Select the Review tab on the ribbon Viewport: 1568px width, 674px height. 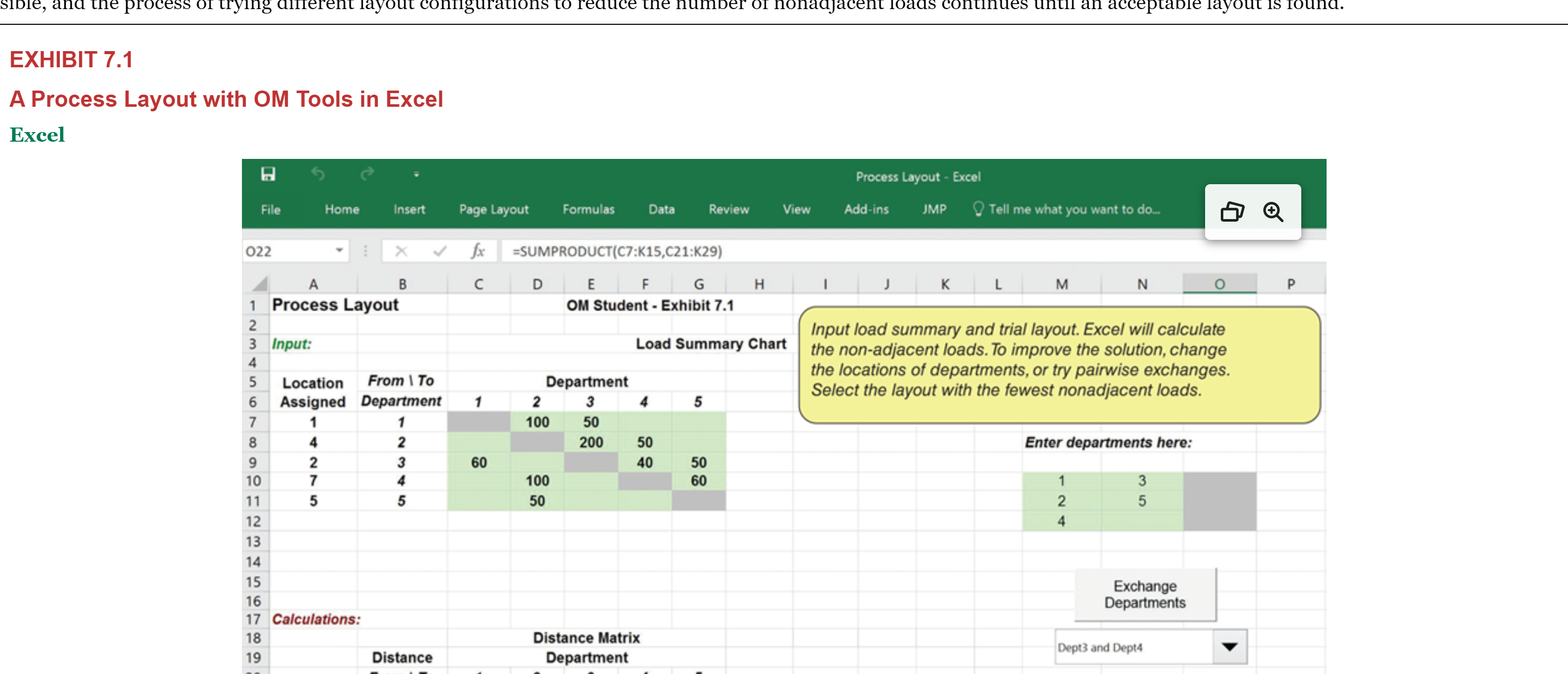[729, 209]
